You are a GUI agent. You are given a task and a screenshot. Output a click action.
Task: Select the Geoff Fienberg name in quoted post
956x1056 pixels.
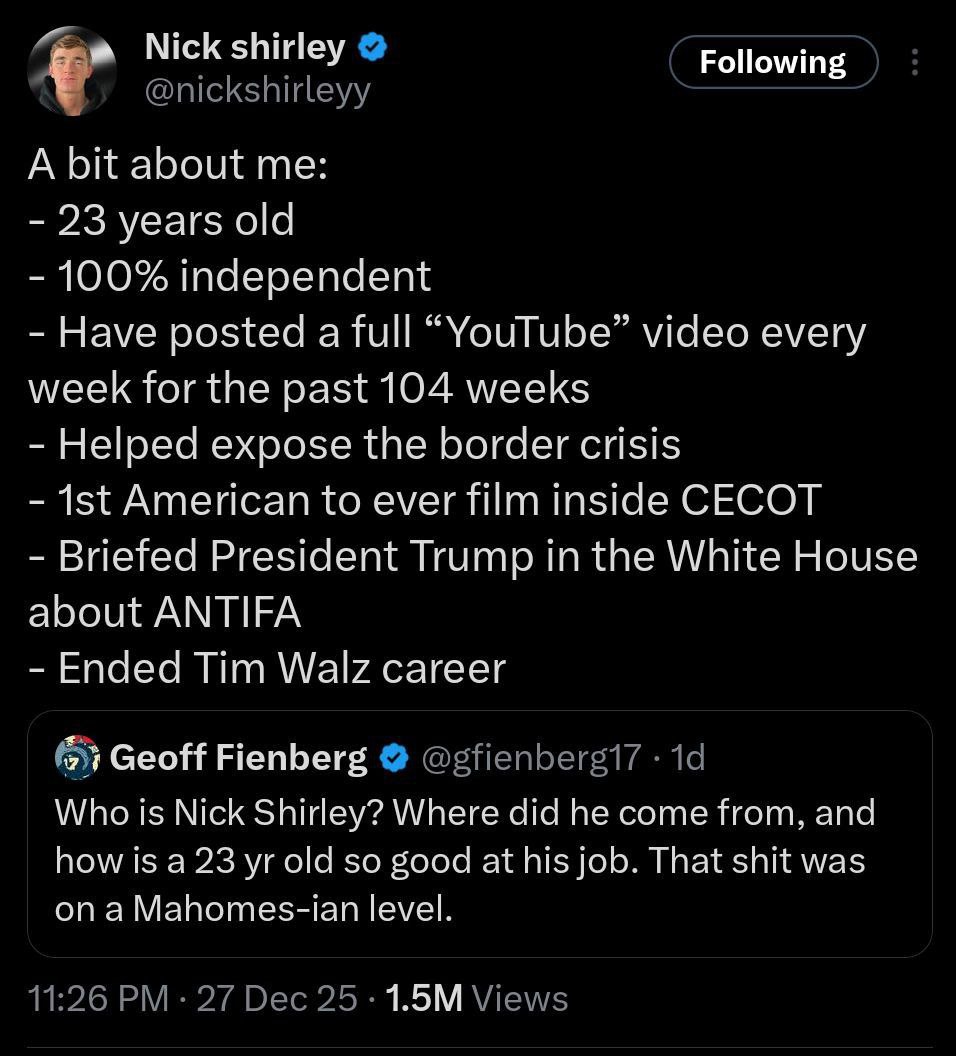click(238, 758)
